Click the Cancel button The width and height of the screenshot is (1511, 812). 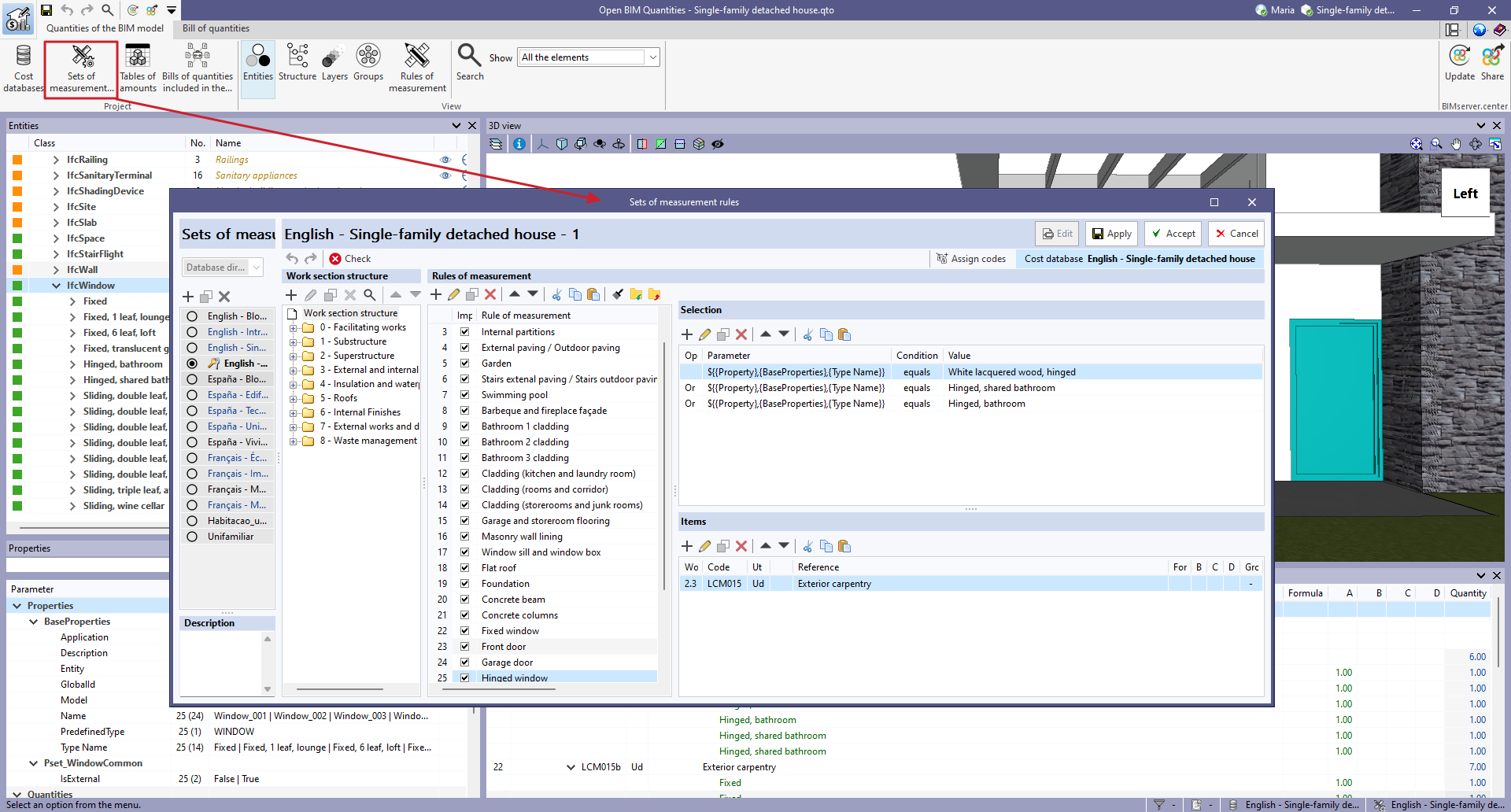[1237, 234]
